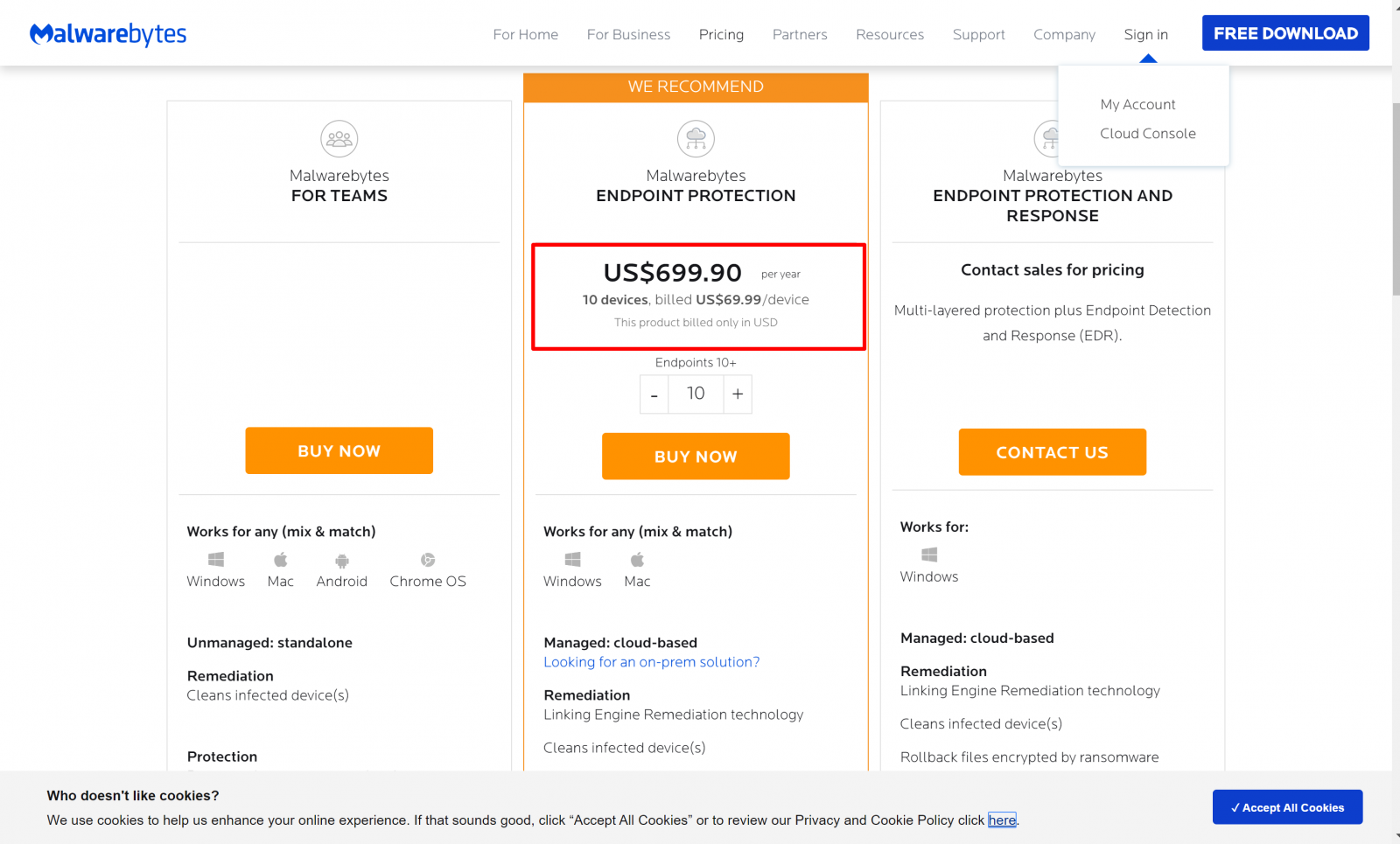Click the Windows icon in Endpoint Protection column

tap(572, 560)
